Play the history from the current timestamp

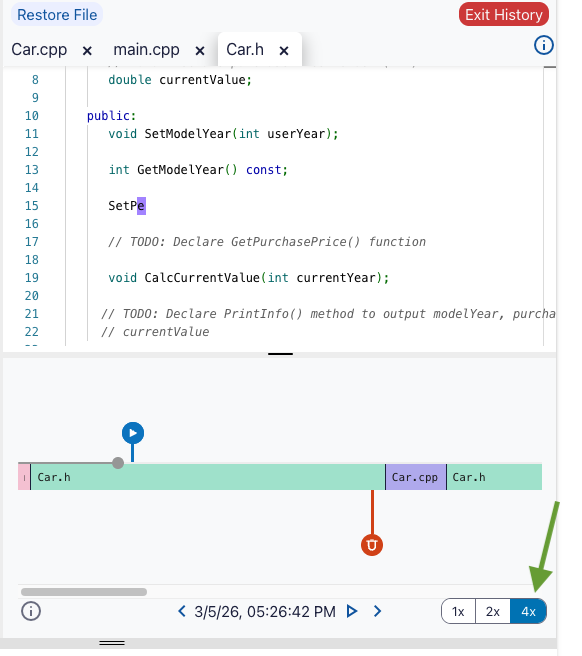tap(352, 611)
